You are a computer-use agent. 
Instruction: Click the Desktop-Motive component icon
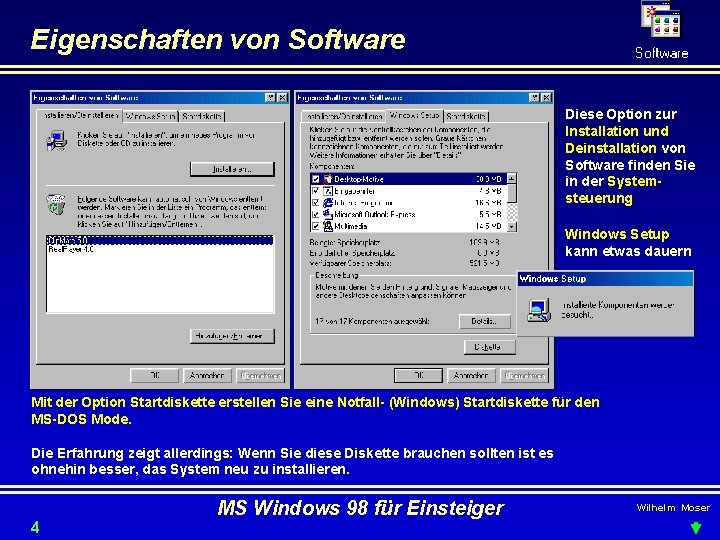[328, 179]
